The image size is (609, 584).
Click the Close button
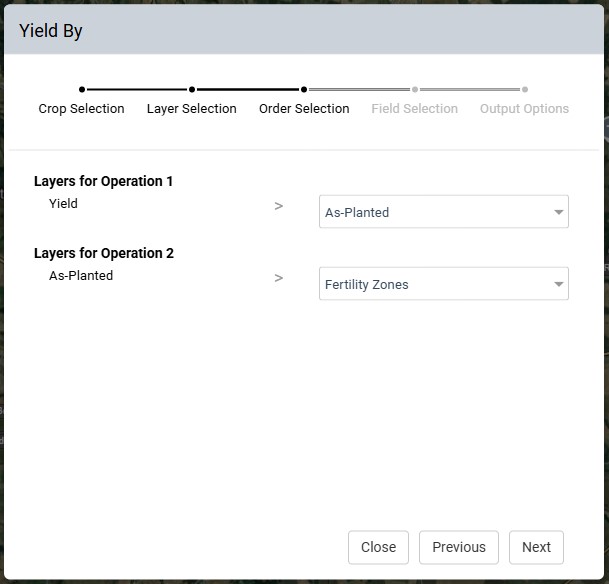click(x=378, y=547)
